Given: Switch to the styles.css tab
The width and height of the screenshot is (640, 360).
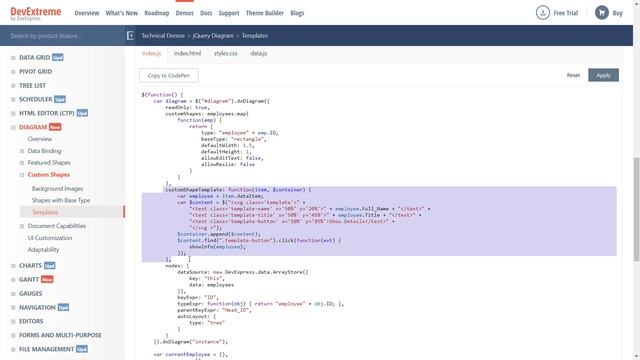Looking at the screenshot, I should point(226,53).
